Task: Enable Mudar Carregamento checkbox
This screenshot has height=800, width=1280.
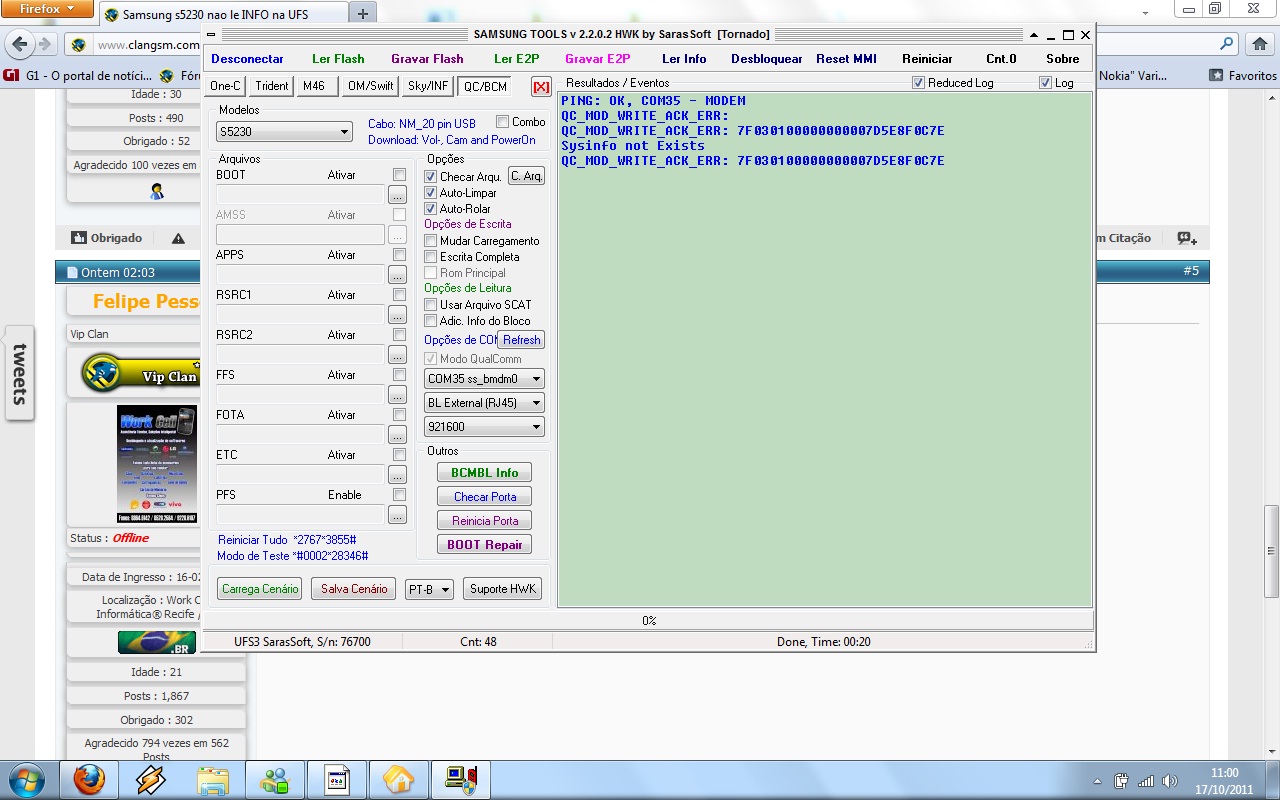Action: pos(431,241)
